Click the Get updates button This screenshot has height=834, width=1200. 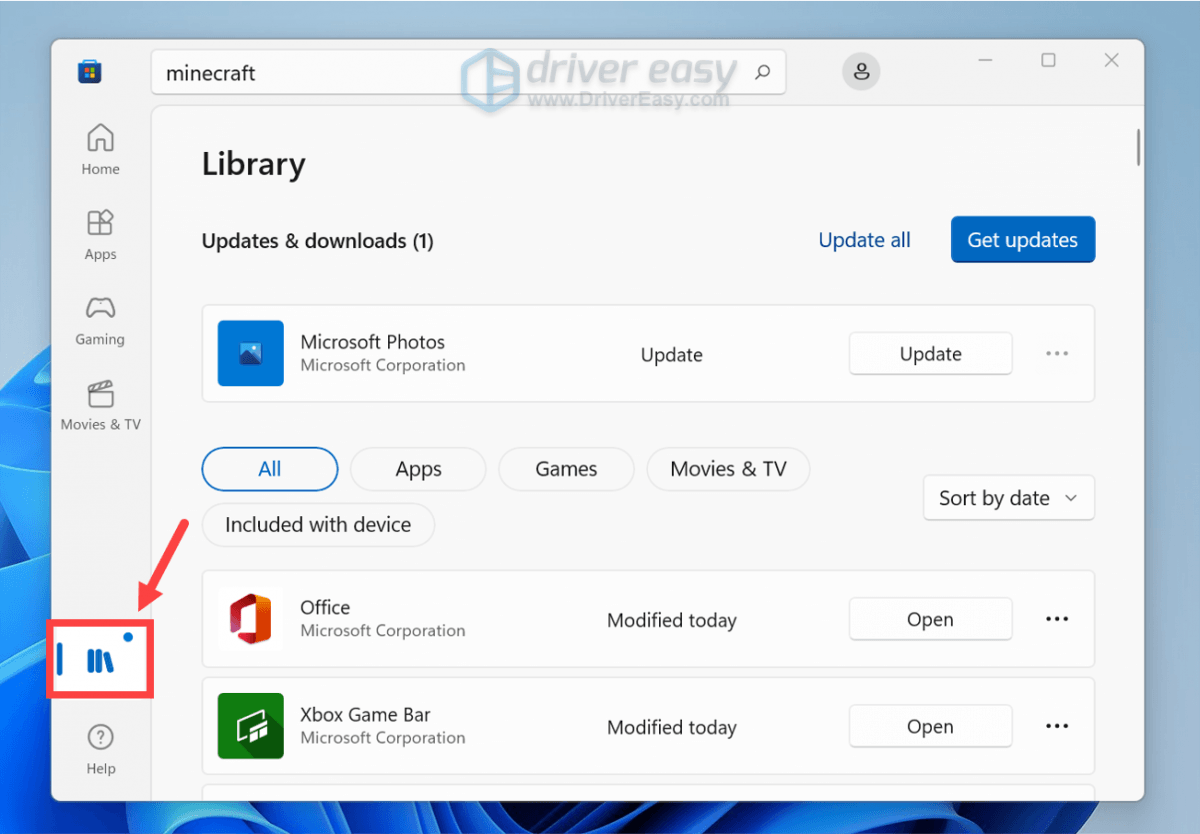(x=1023, y=240)
